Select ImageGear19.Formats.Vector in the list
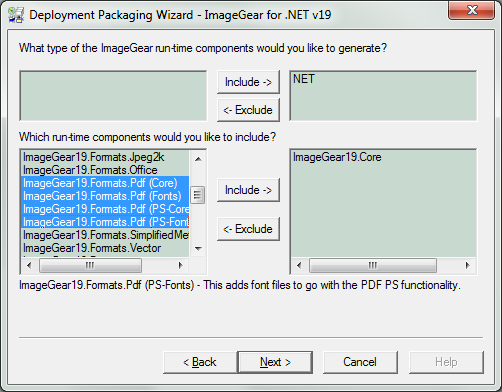Viewport: 502px width, 392px height. pos(105,248)
